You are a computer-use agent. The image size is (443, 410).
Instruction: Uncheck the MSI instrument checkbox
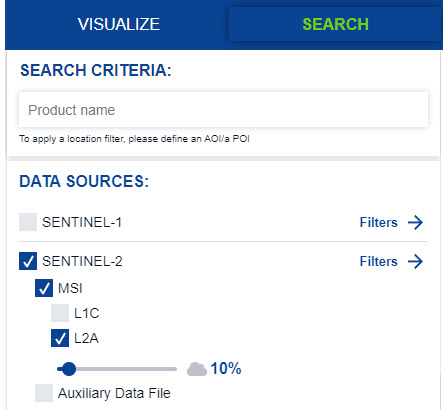(44, 288)
